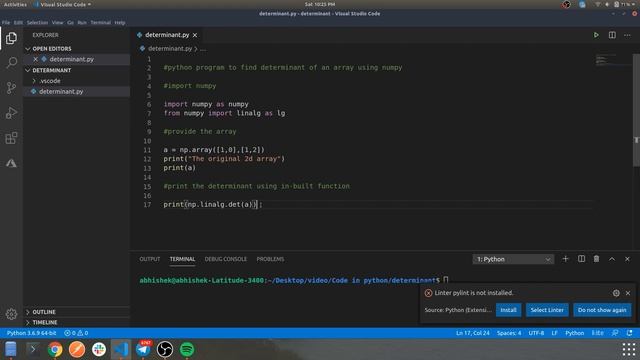Open the notifications bell in the status bar
Viewport: 640px width, 360px height.
click(629, 333)
